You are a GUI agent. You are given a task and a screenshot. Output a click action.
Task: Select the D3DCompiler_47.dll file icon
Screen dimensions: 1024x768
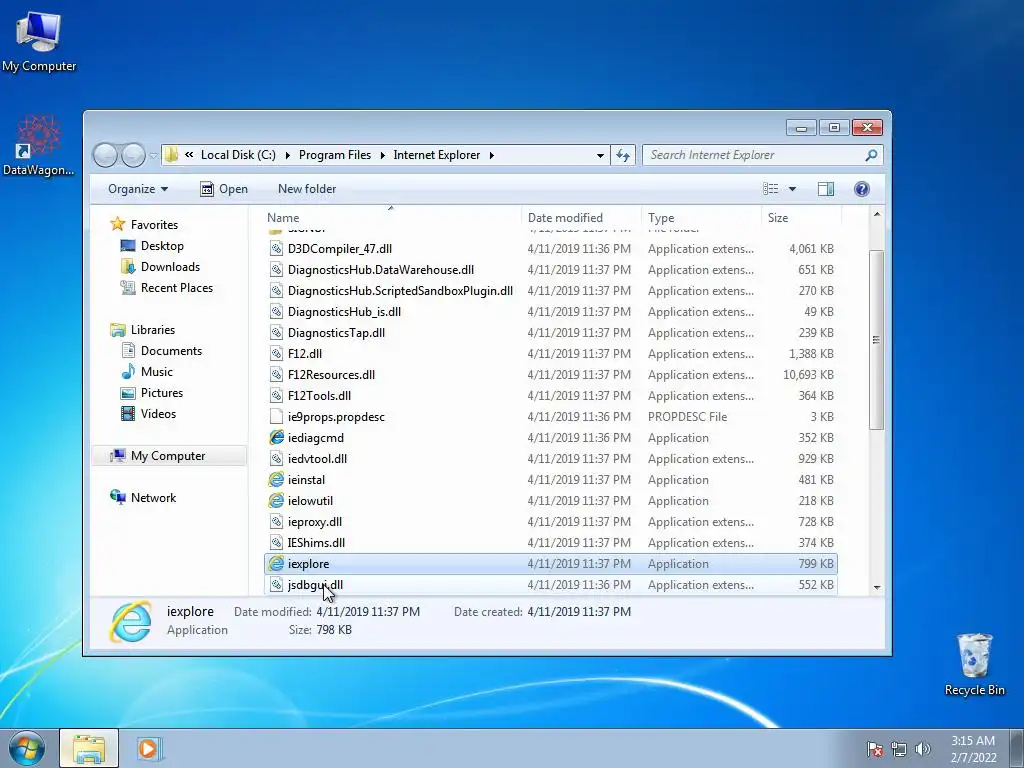(277, 249)
